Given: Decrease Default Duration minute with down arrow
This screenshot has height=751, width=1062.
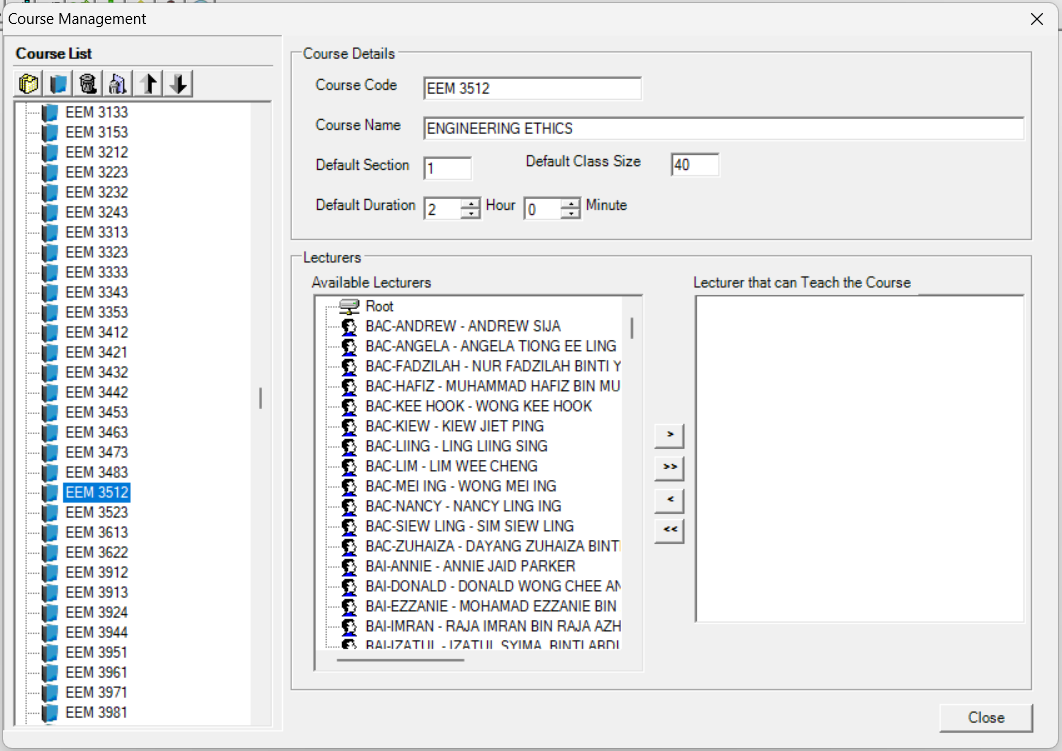Looking at the screenshot, I should 570,213.
